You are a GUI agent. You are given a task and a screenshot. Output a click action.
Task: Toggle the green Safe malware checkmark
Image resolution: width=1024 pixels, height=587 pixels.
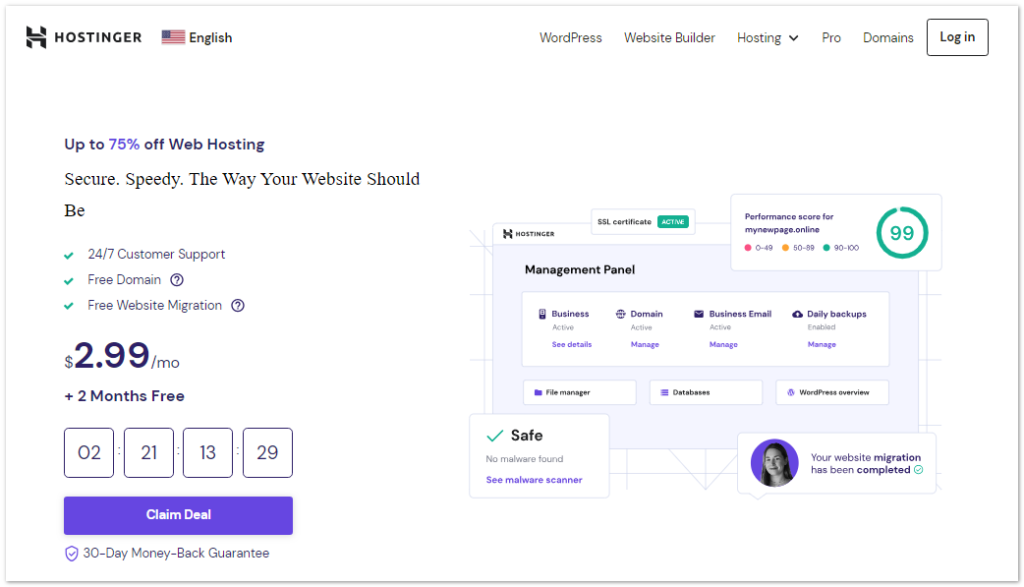pos(497,434)
